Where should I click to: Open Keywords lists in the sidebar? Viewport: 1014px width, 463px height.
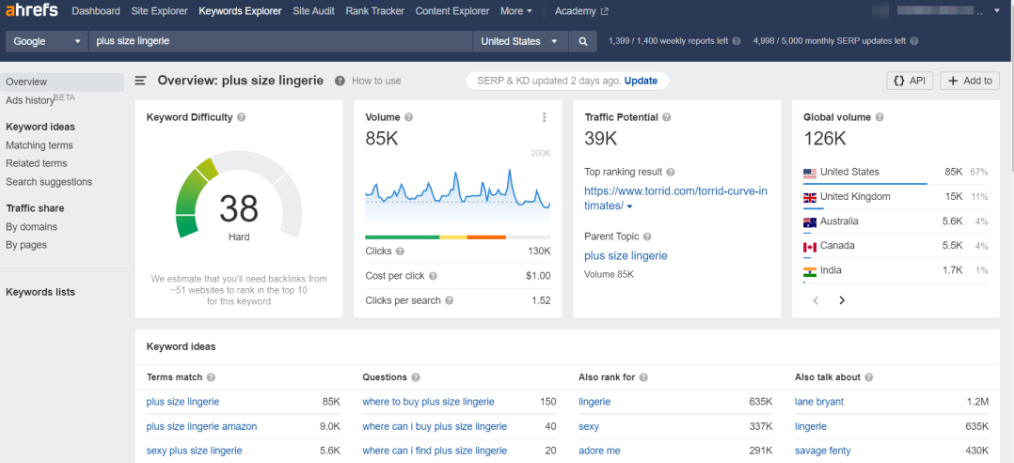point(40,292)
